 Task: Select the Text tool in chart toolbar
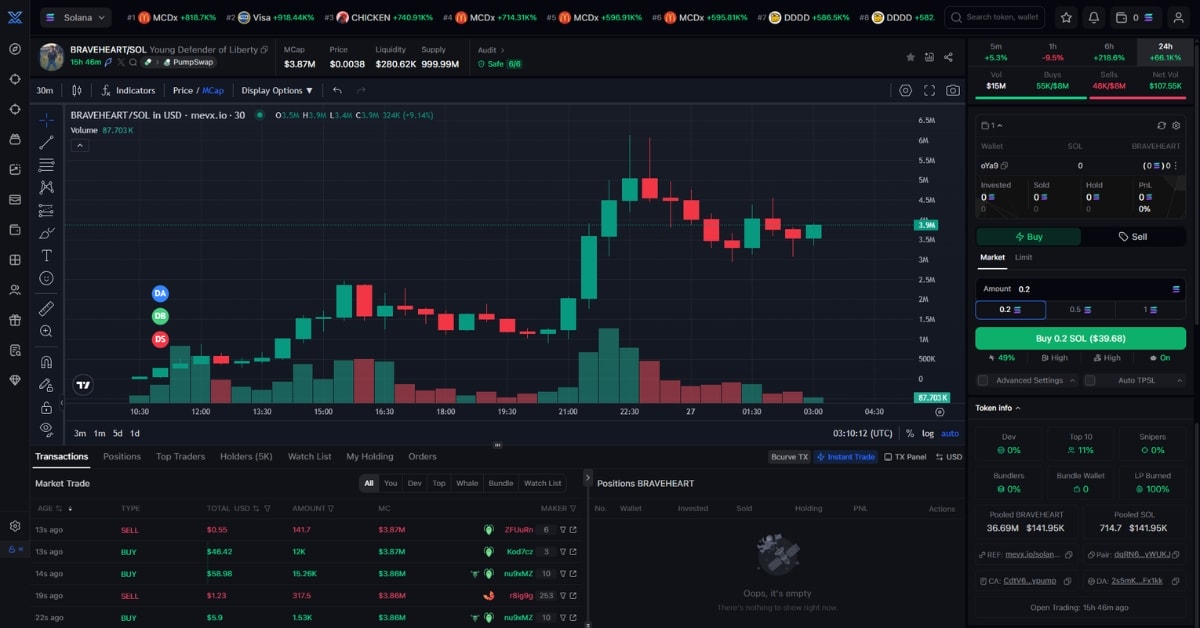point(46,255)
